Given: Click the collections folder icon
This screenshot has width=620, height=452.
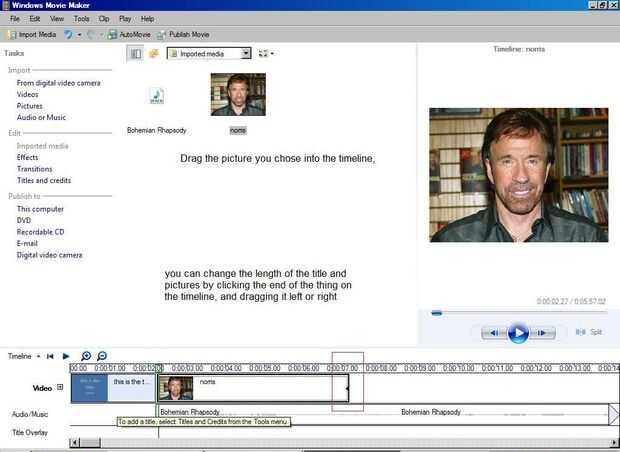Looking at the screenshot, I should [x=154, y=53].
